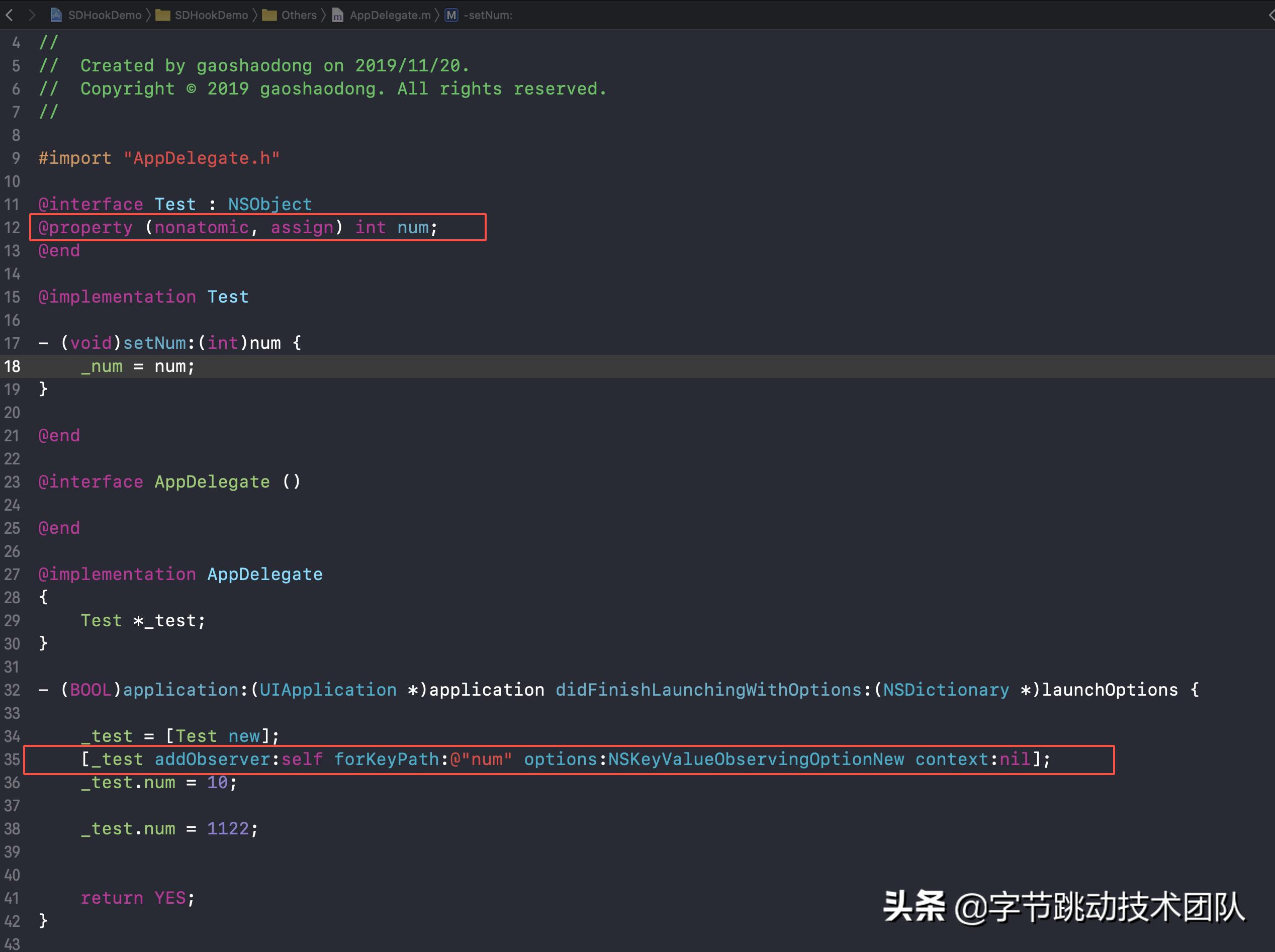Open the Others breadcrumb dropdown
Screen dimensions: 1275x952
299,15
